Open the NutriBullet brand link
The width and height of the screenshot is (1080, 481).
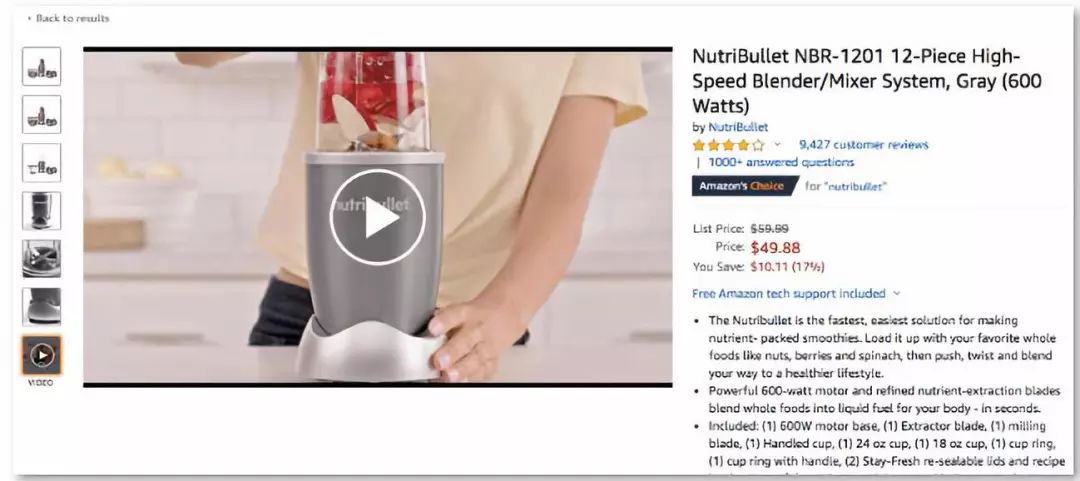pyautogui.click(x=738, y=127)
